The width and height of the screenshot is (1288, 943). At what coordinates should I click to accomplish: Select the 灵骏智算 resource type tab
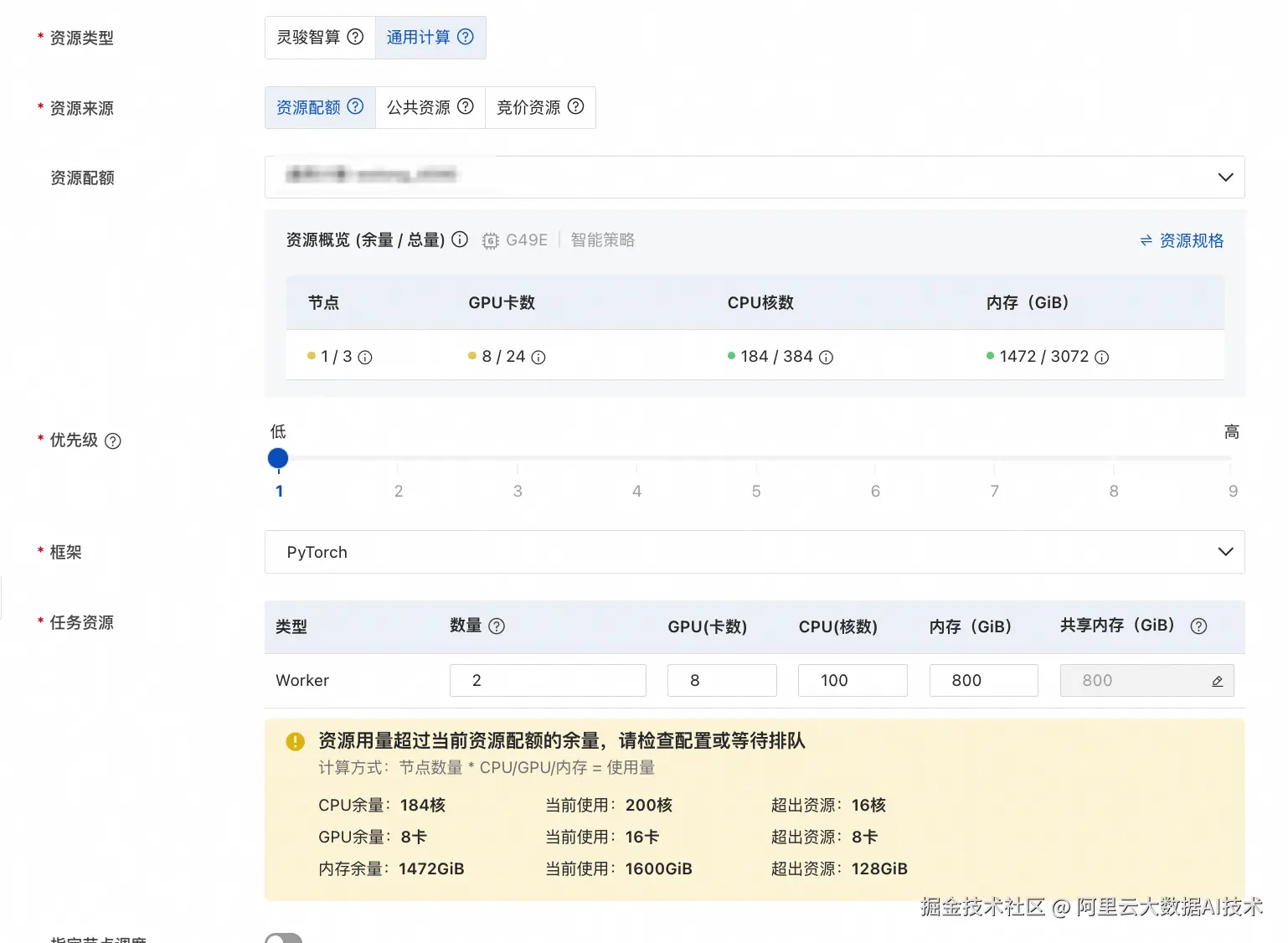310,37
